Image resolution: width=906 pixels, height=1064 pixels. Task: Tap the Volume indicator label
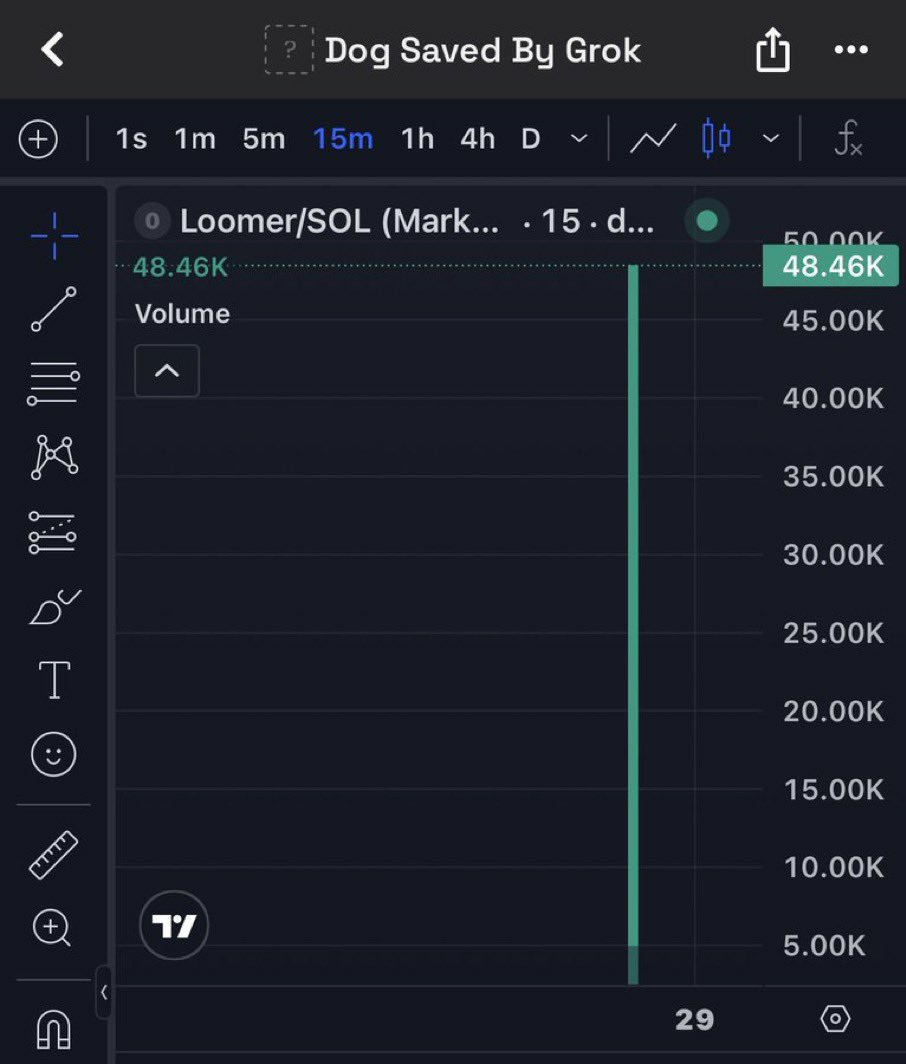[182, 314]
